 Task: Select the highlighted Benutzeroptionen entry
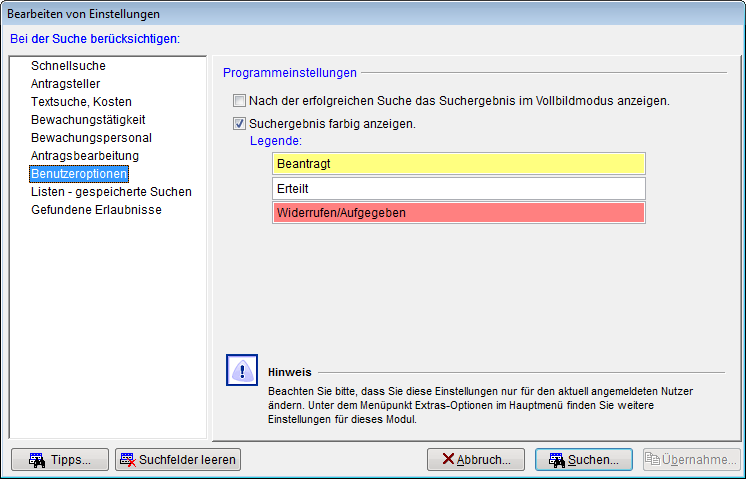click(79, 174)
